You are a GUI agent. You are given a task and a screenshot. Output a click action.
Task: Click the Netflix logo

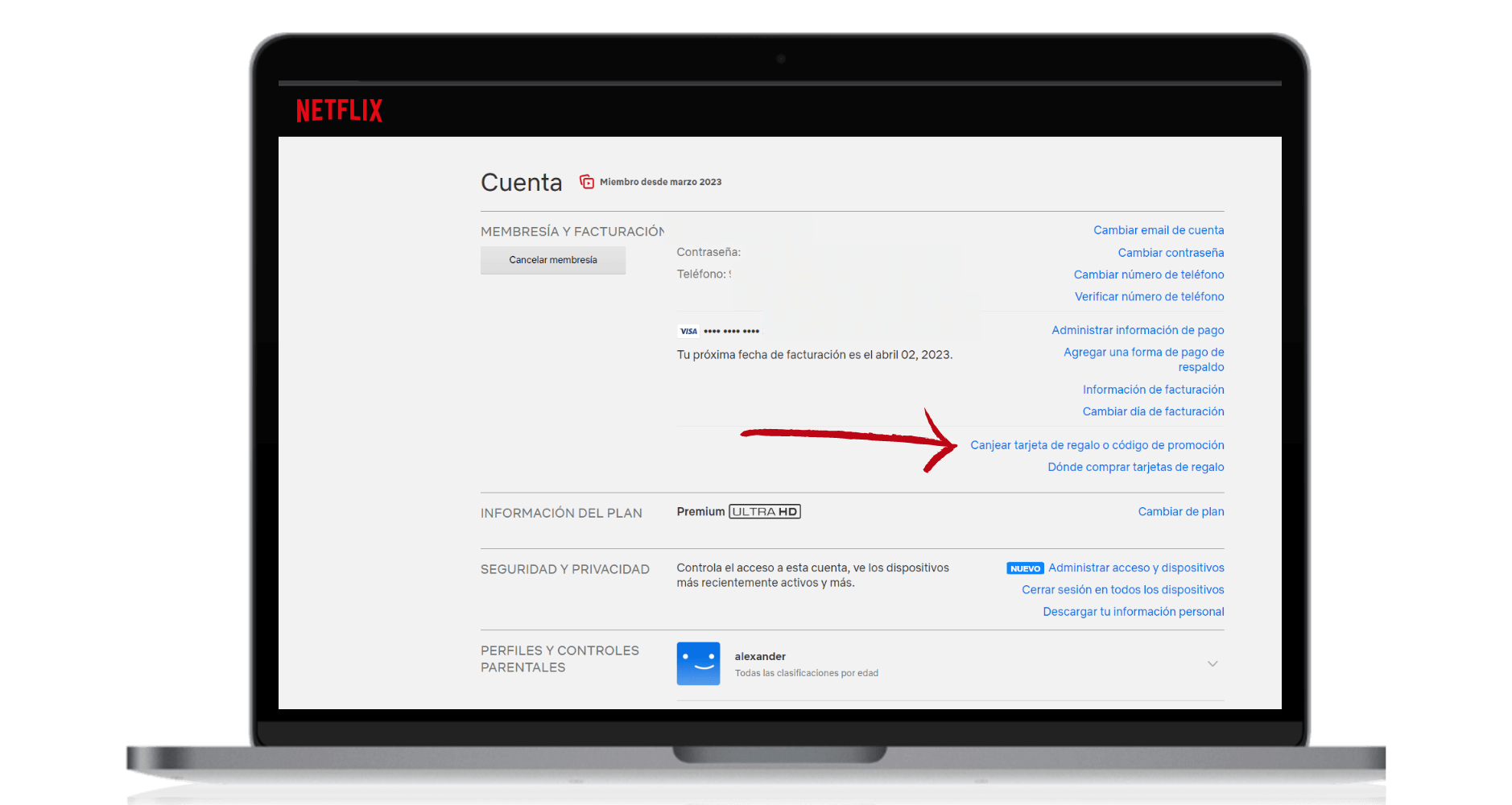(339, 110)
